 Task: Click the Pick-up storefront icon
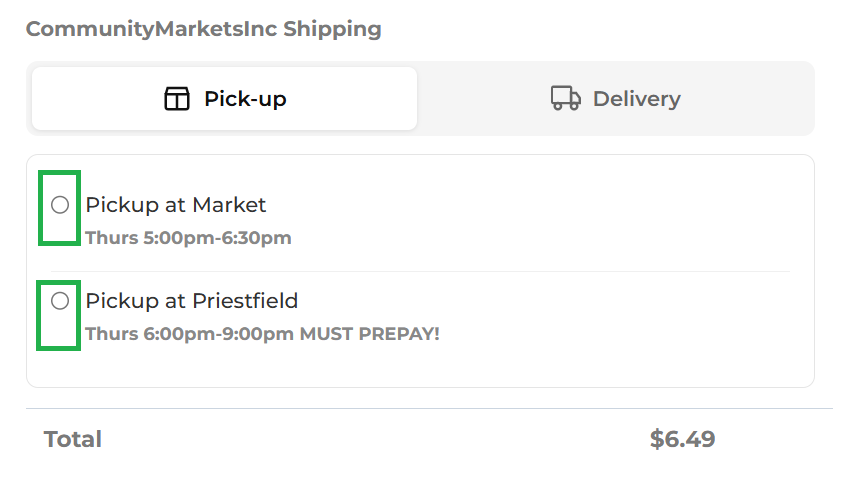pyautogui.click(x=177, y=99)
